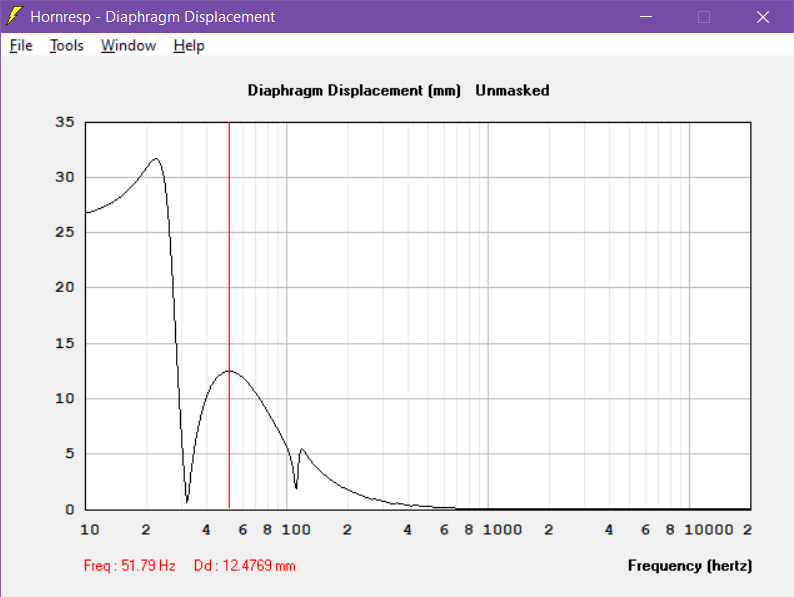794x597 pixels.
Task: Click the 'Frequency (hertz)' axis label
Action: click(690, 566)
